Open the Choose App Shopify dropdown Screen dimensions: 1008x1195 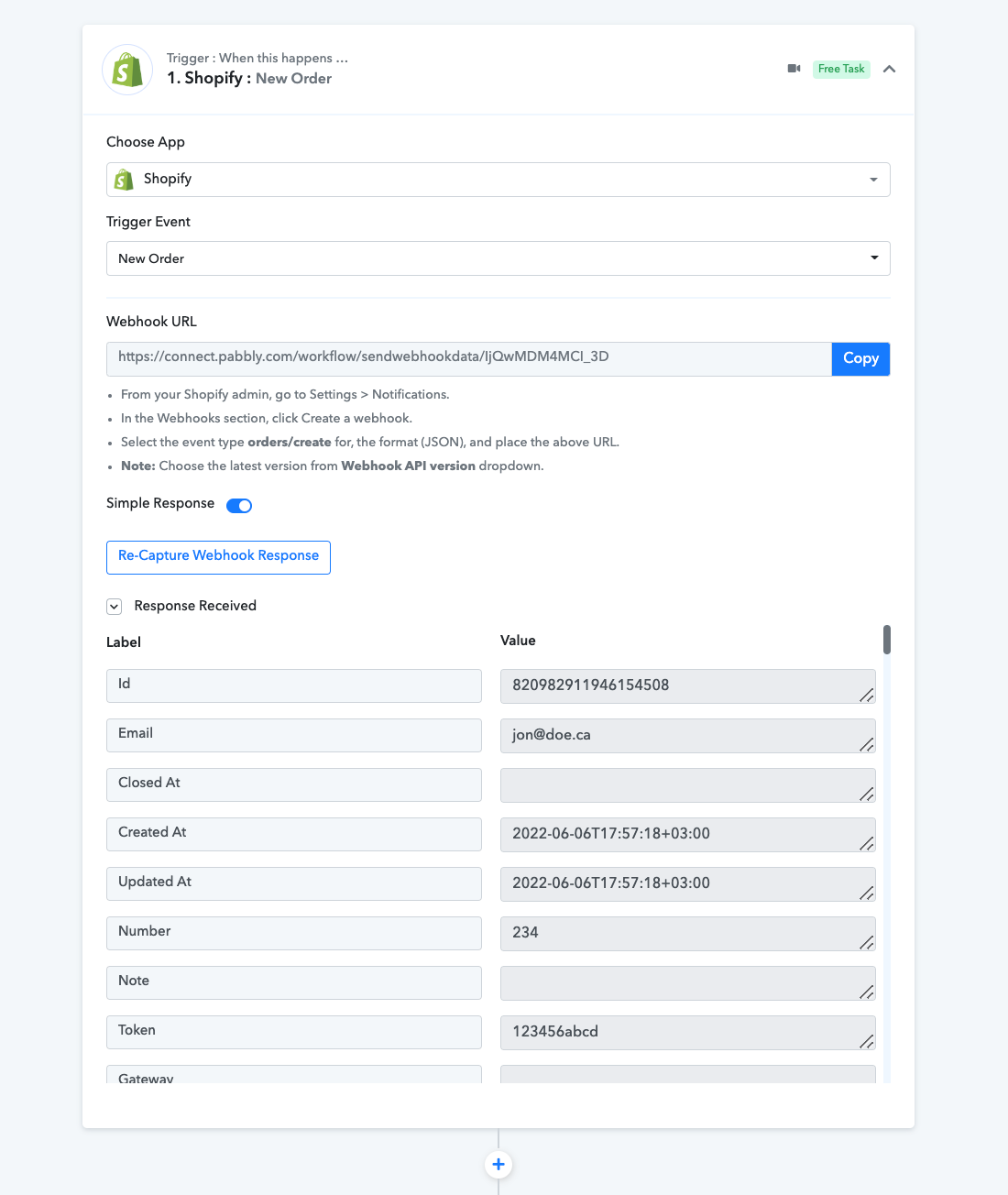tap(499, 180)
